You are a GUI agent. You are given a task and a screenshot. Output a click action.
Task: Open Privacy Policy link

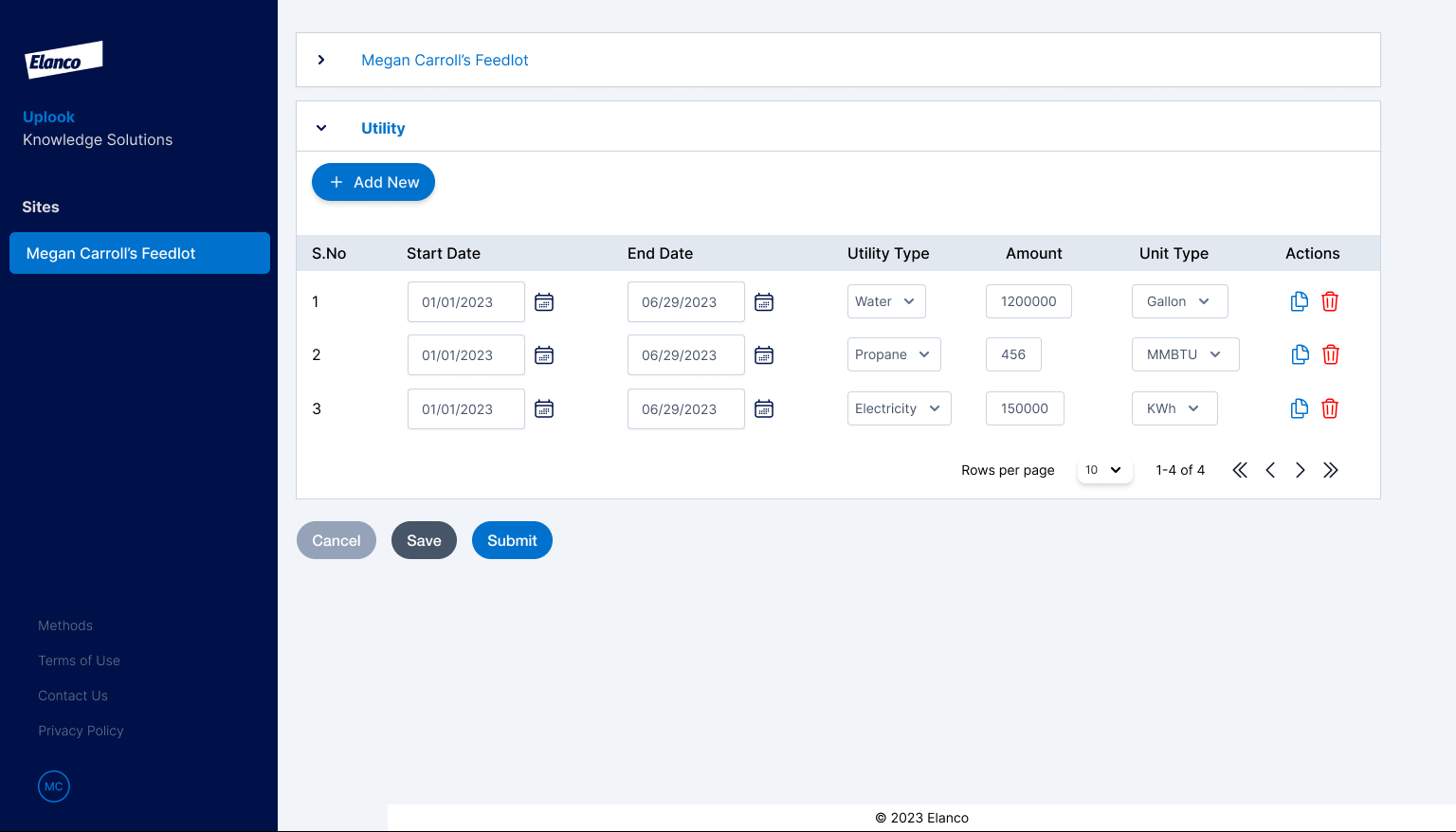pos(81,731)
